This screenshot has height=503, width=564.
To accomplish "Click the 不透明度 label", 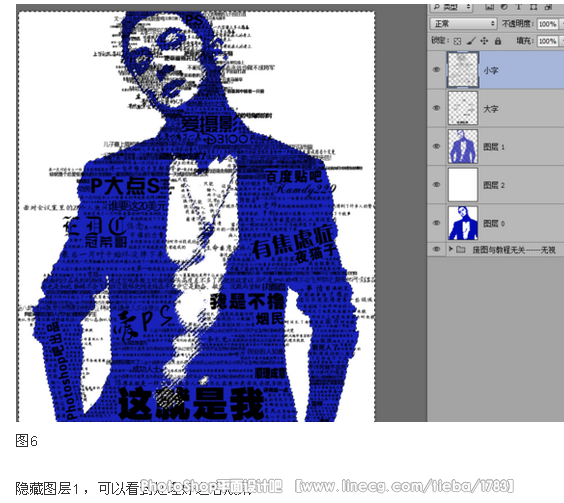I will coord(518,24).
